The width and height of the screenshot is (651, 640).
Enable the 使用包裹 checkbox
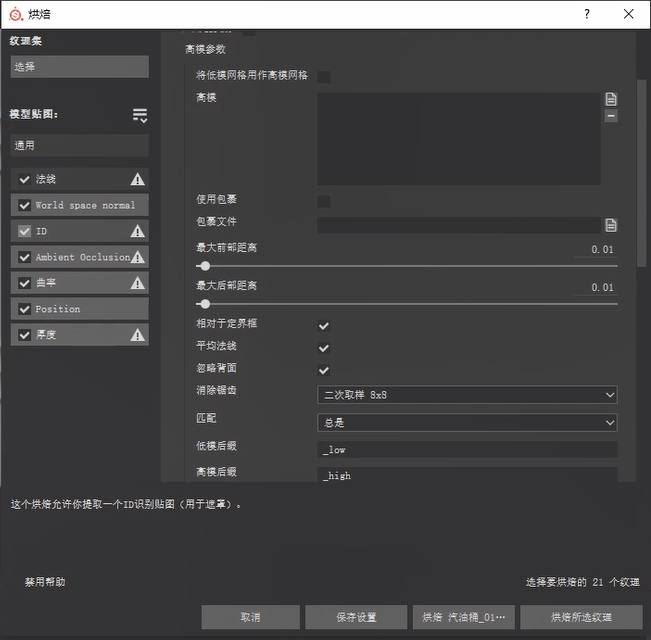[x=324, y=201]
